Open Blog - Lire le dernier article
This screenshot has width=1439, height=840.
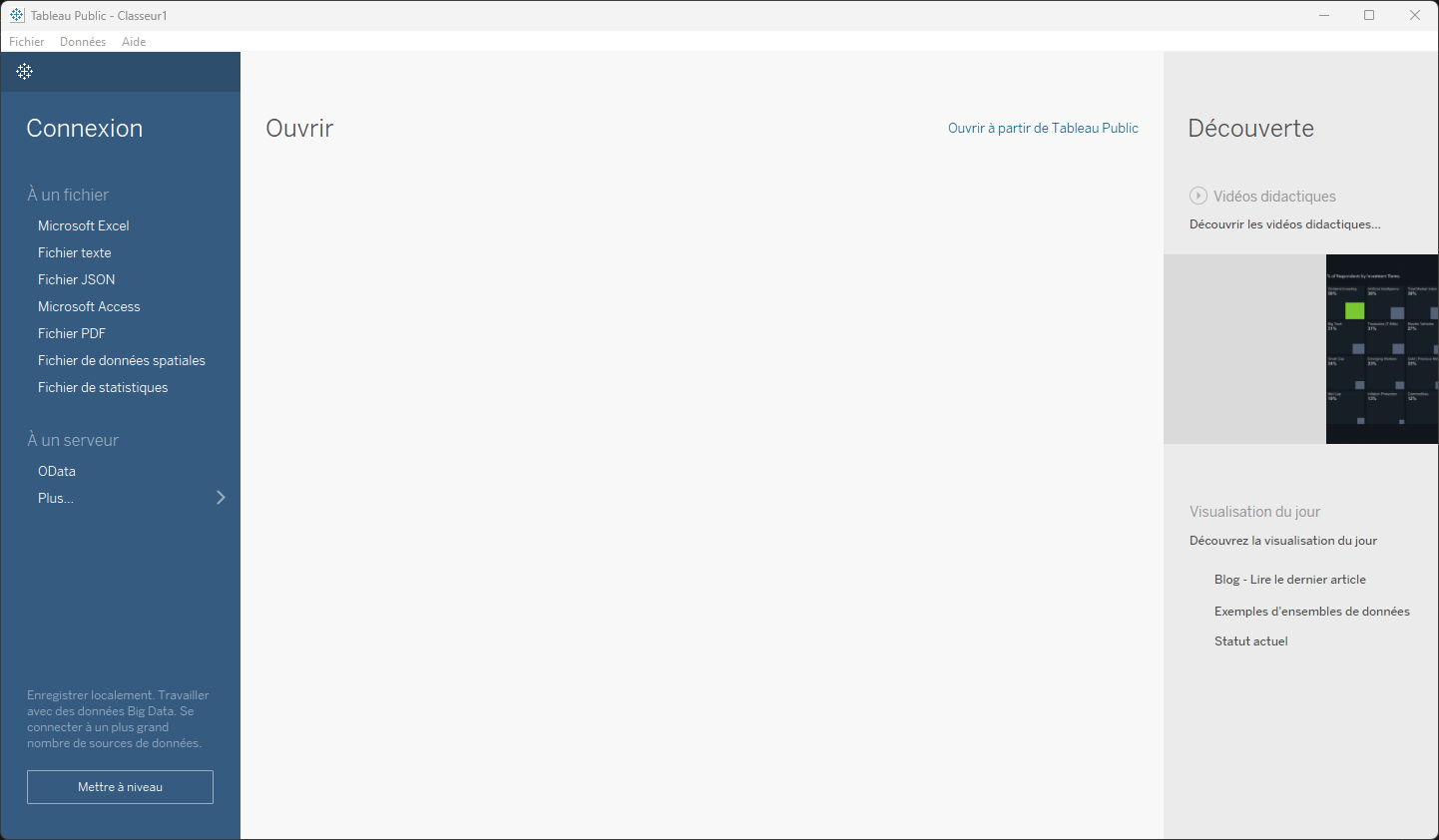pyautogui.click(x=1290, y=580)
